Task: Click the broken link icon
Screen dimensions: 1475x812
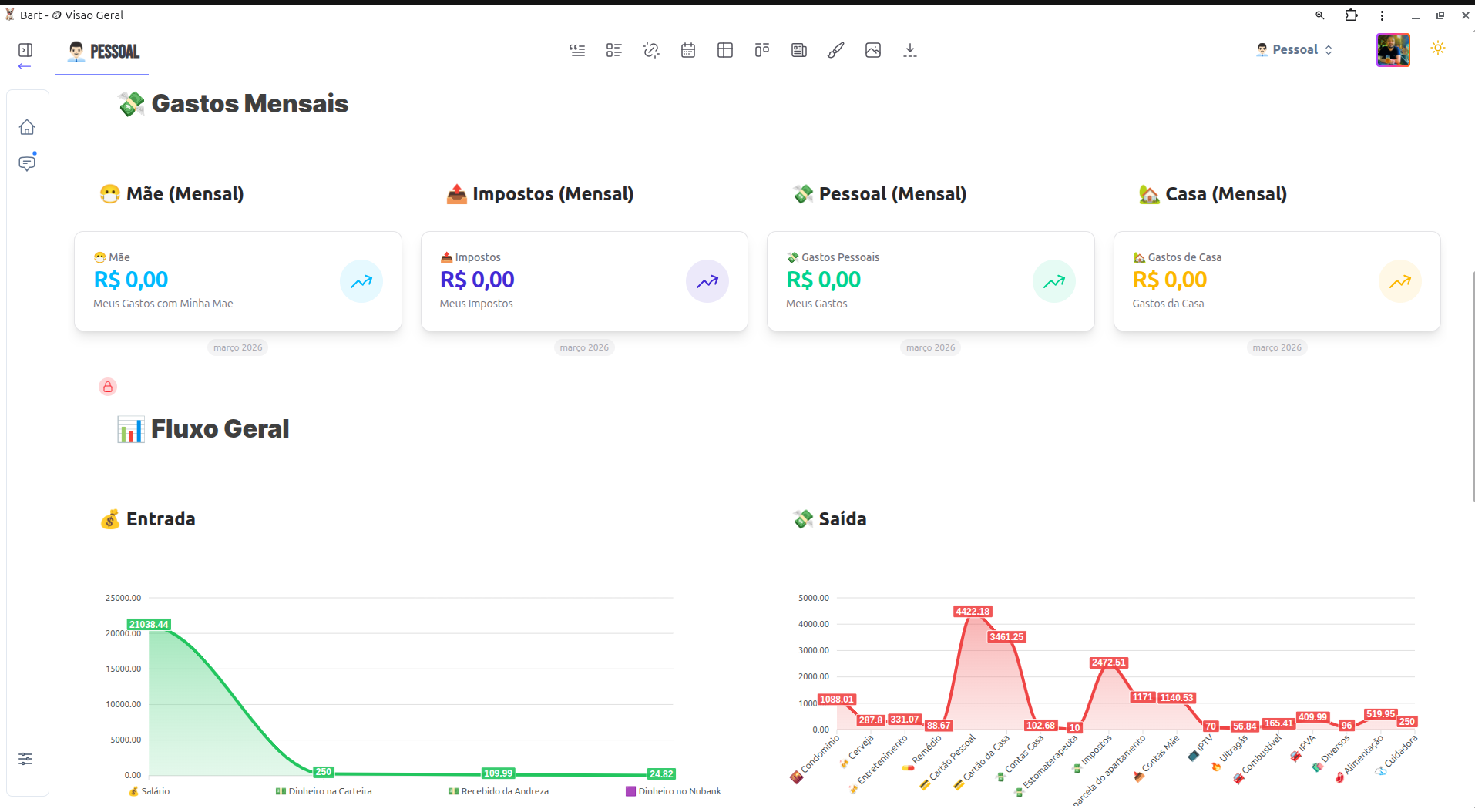Action: (651, 51)
